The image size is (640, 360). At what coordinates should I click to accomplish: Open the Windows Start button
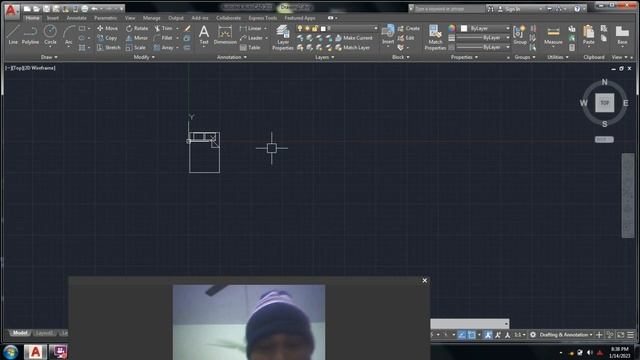coord(11,351)
